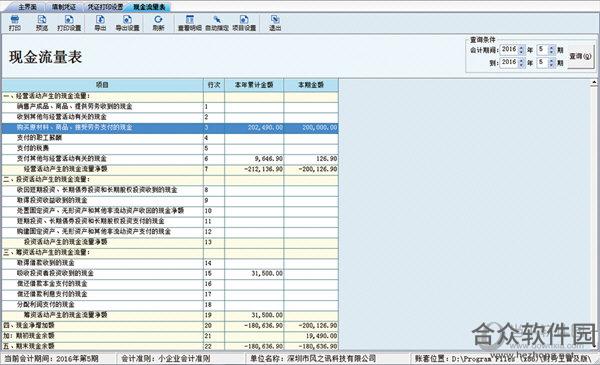Open the start year spinner arrows
The image size is (600, 365).
click(521, 50)
